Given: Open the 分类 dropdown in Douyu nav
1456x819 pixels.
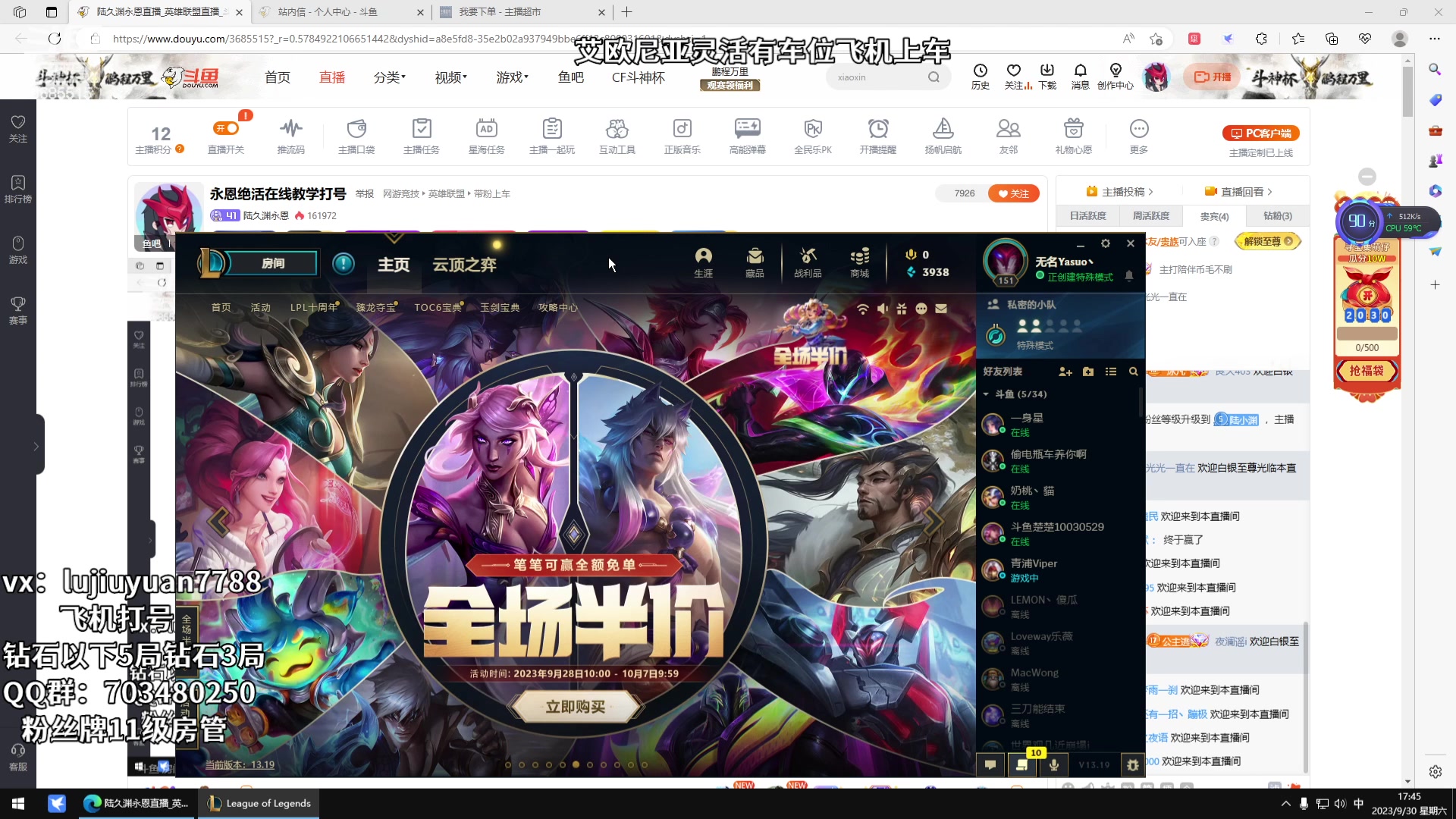Looking at the screenshot, I should (389, 77).
